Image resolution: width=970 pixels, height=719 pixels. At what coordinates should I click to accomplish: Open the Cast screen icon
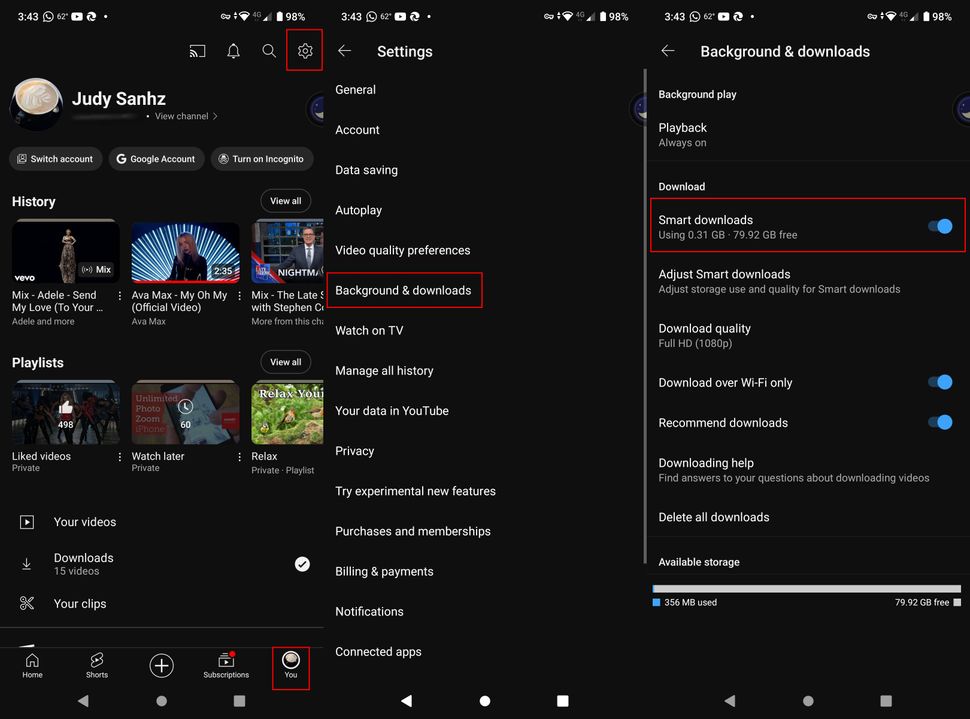[x=197, y=50]
